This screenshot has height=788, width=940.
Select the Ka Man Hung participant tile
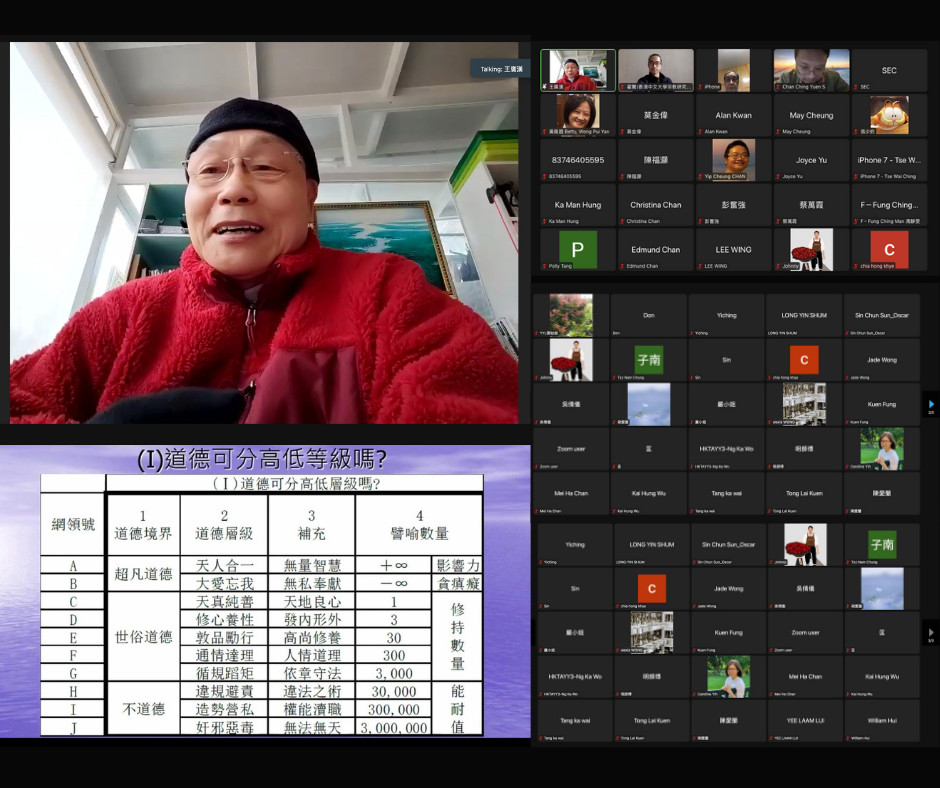coord(577,204)
